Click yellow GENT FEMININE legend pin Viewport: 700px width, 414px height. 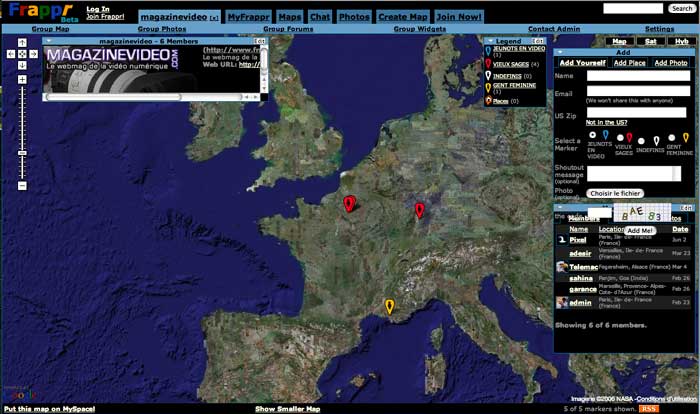point(488,88)
